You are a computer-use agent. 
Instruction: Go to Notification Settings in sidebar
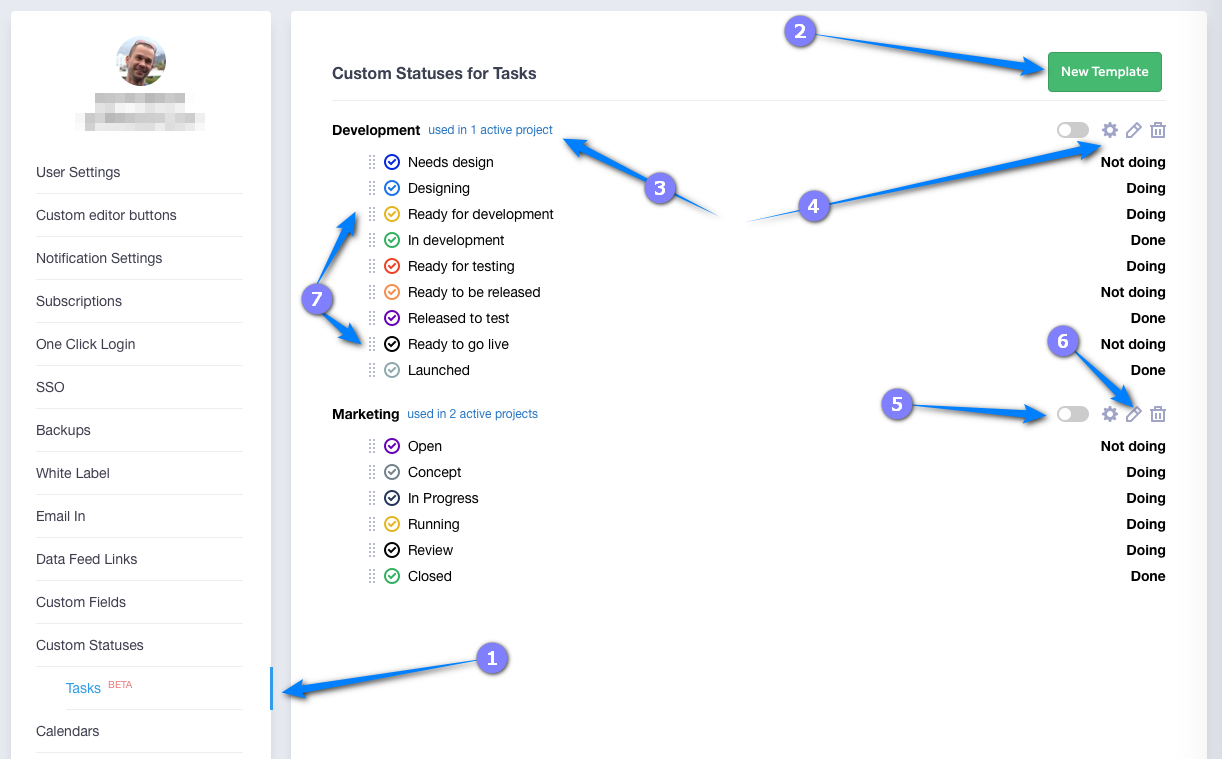[x=99, y=258]
